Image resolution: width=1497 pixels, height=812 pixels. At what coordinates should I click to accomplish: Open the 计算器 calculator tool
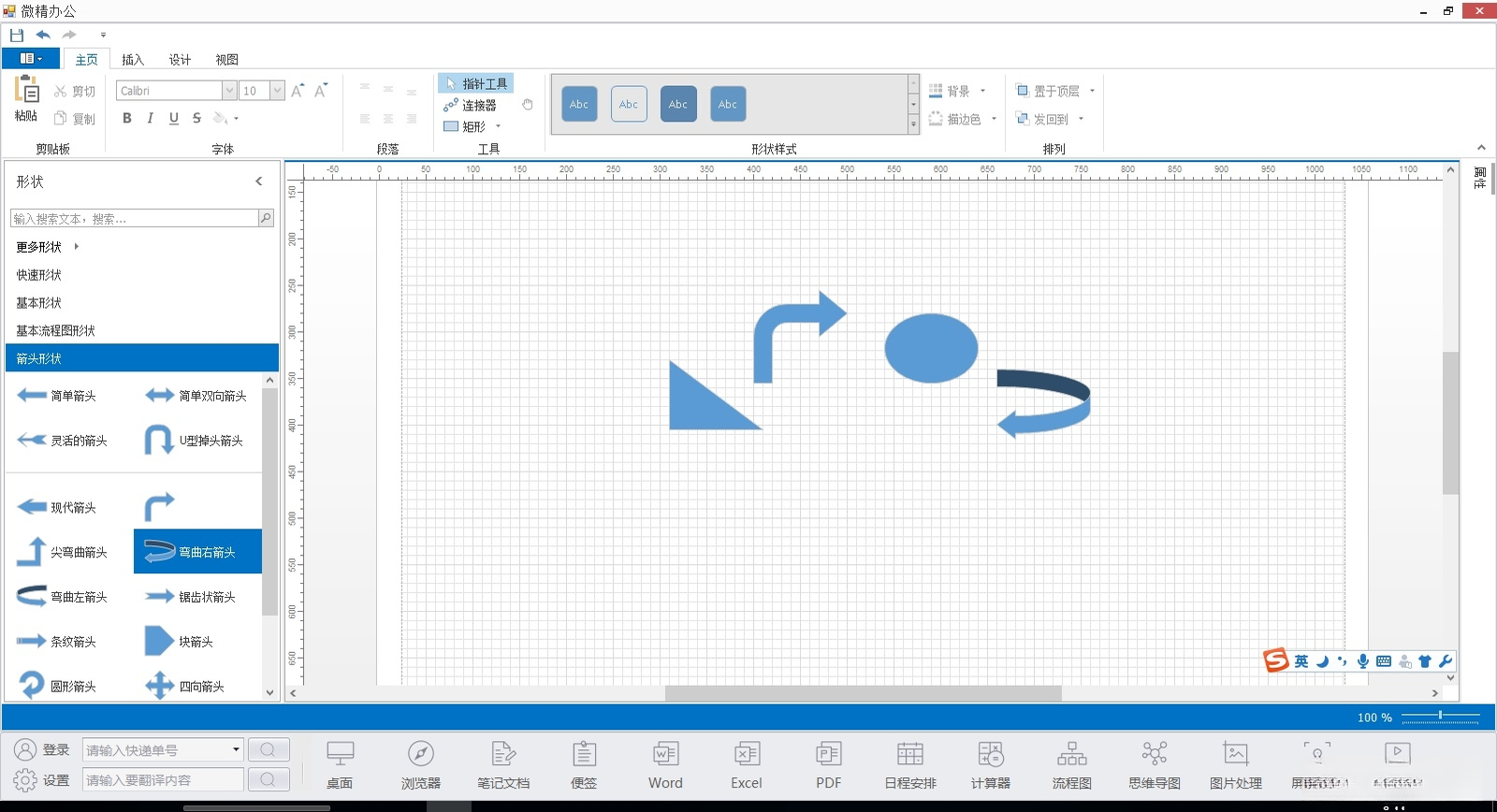pos(991,765)
